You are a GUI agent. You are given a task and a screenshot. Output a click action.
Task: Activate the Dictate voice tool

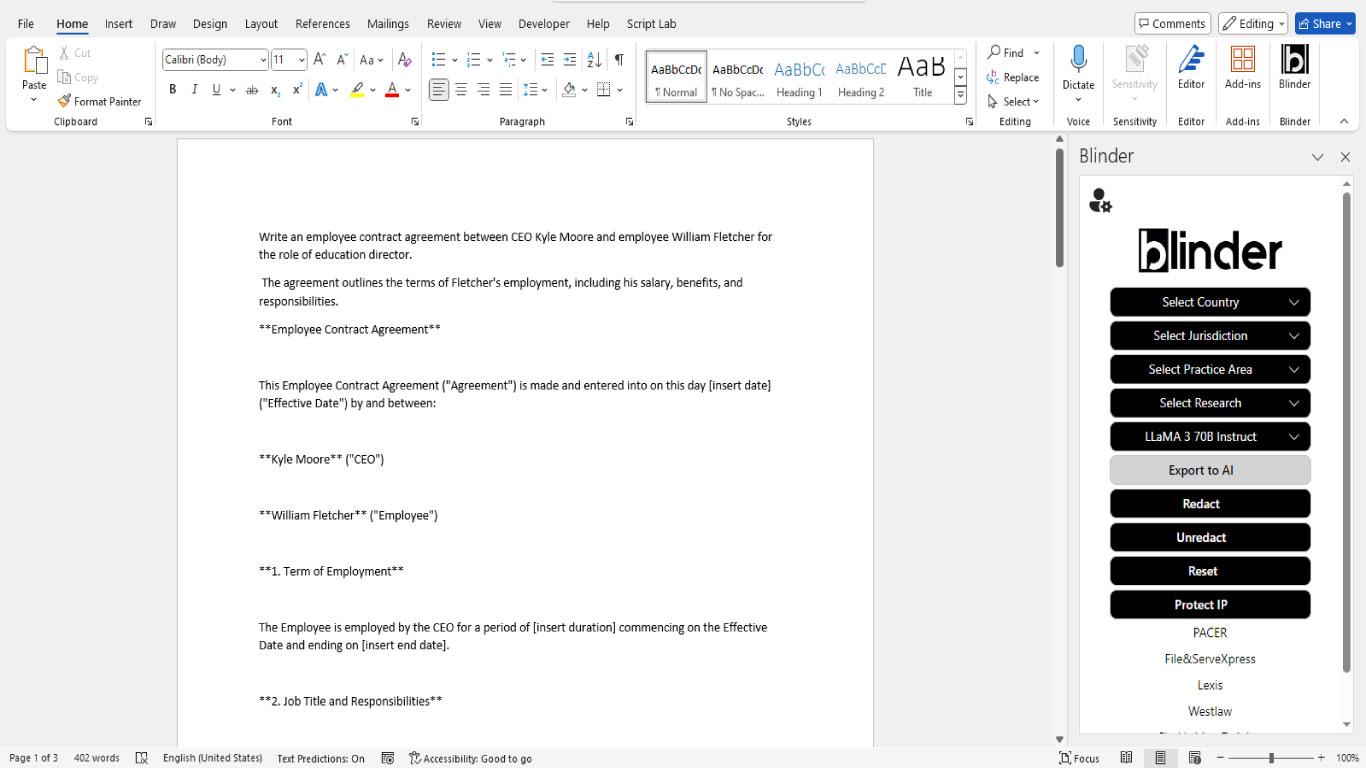point(1078,70)
